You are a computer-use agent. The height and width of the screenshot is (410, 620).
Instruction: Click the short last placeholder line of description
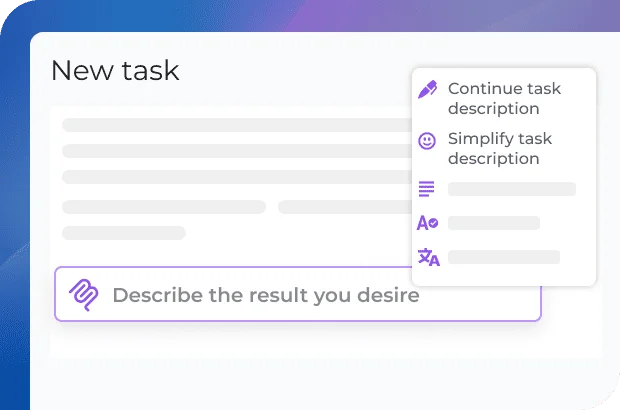click(123, 233)
